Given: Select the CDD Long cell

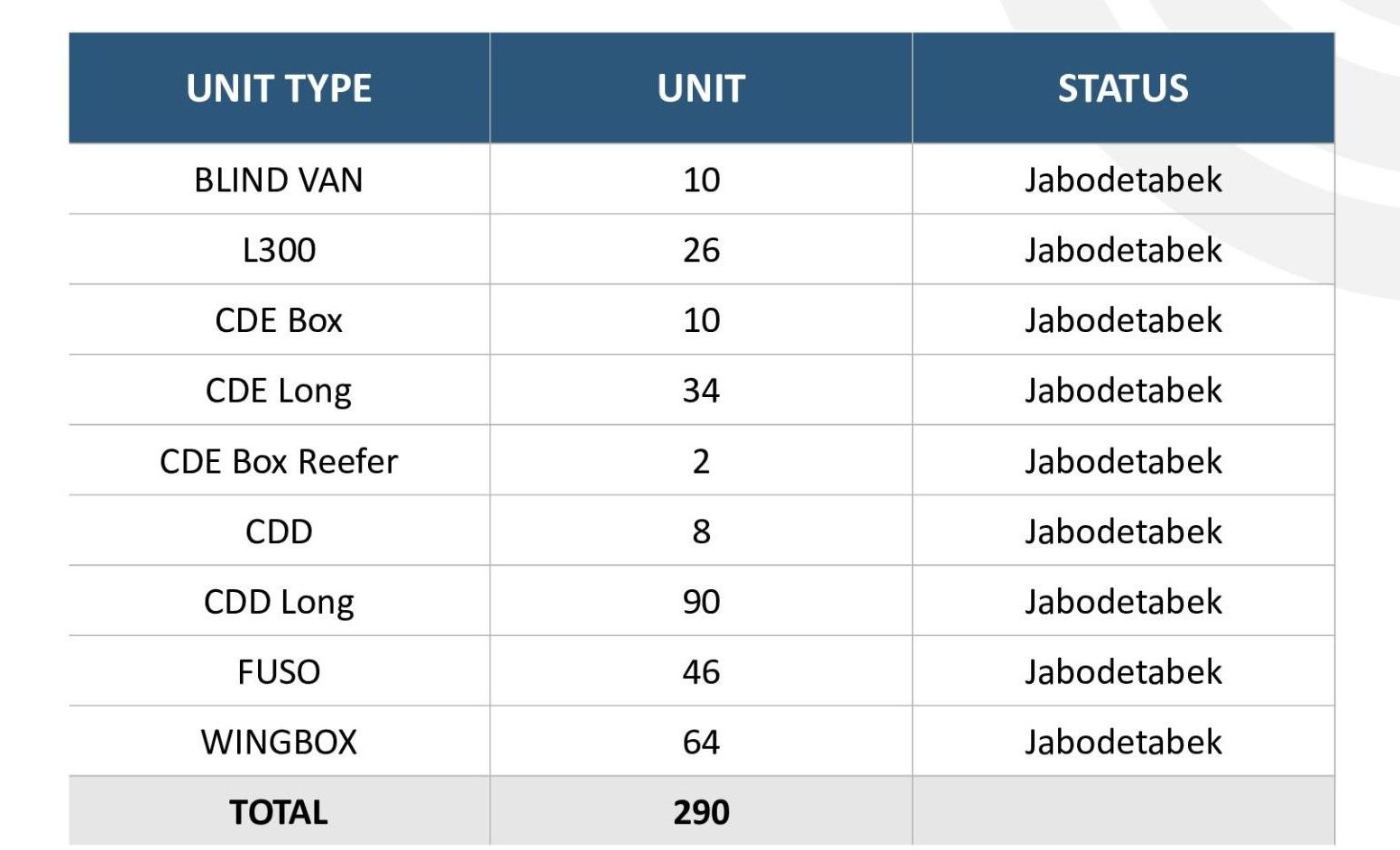Looking at the screenshot, I should [279, 602].
